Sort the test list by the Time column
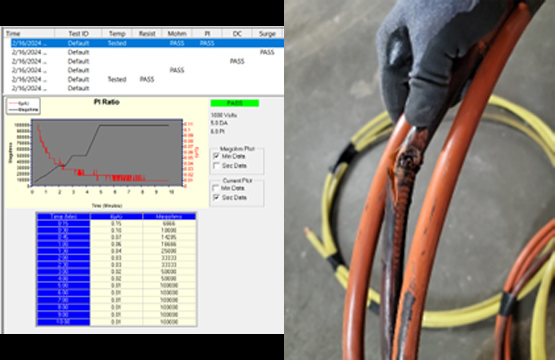The width and height of the screenshot is (555, 360). pos(29,34)
